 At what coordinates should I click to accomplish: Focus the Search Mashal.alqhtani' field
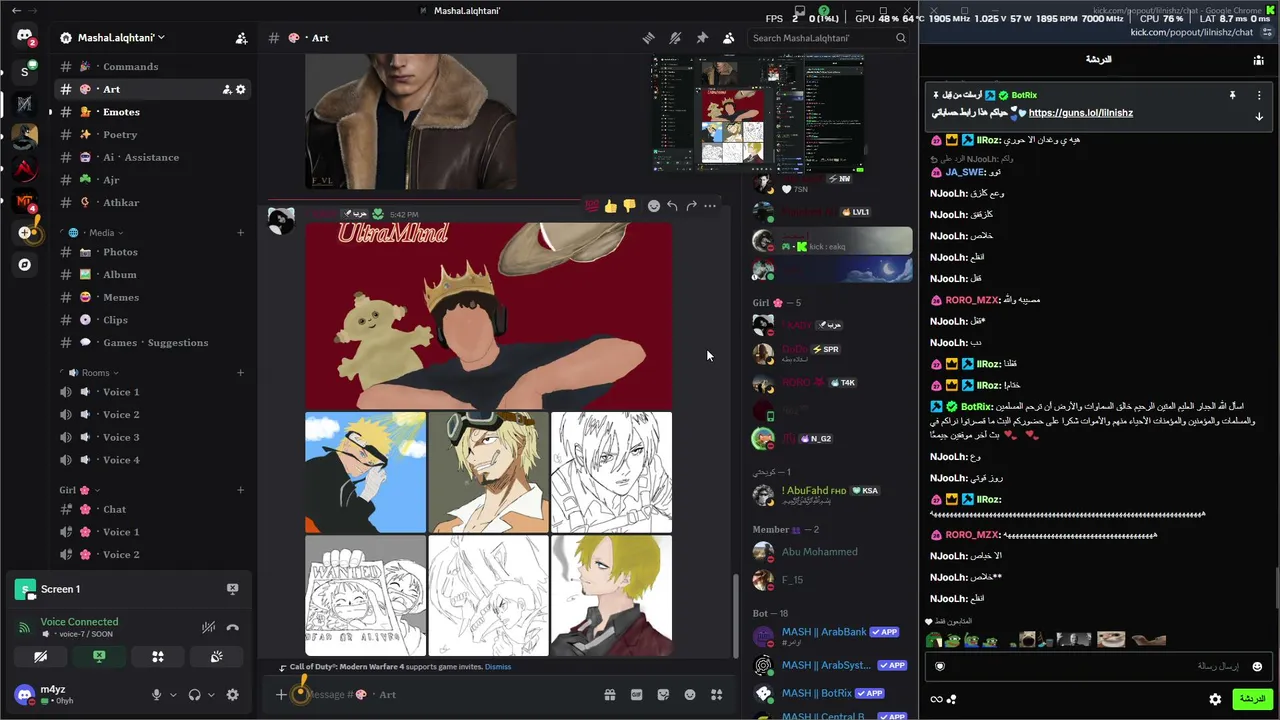829,38
